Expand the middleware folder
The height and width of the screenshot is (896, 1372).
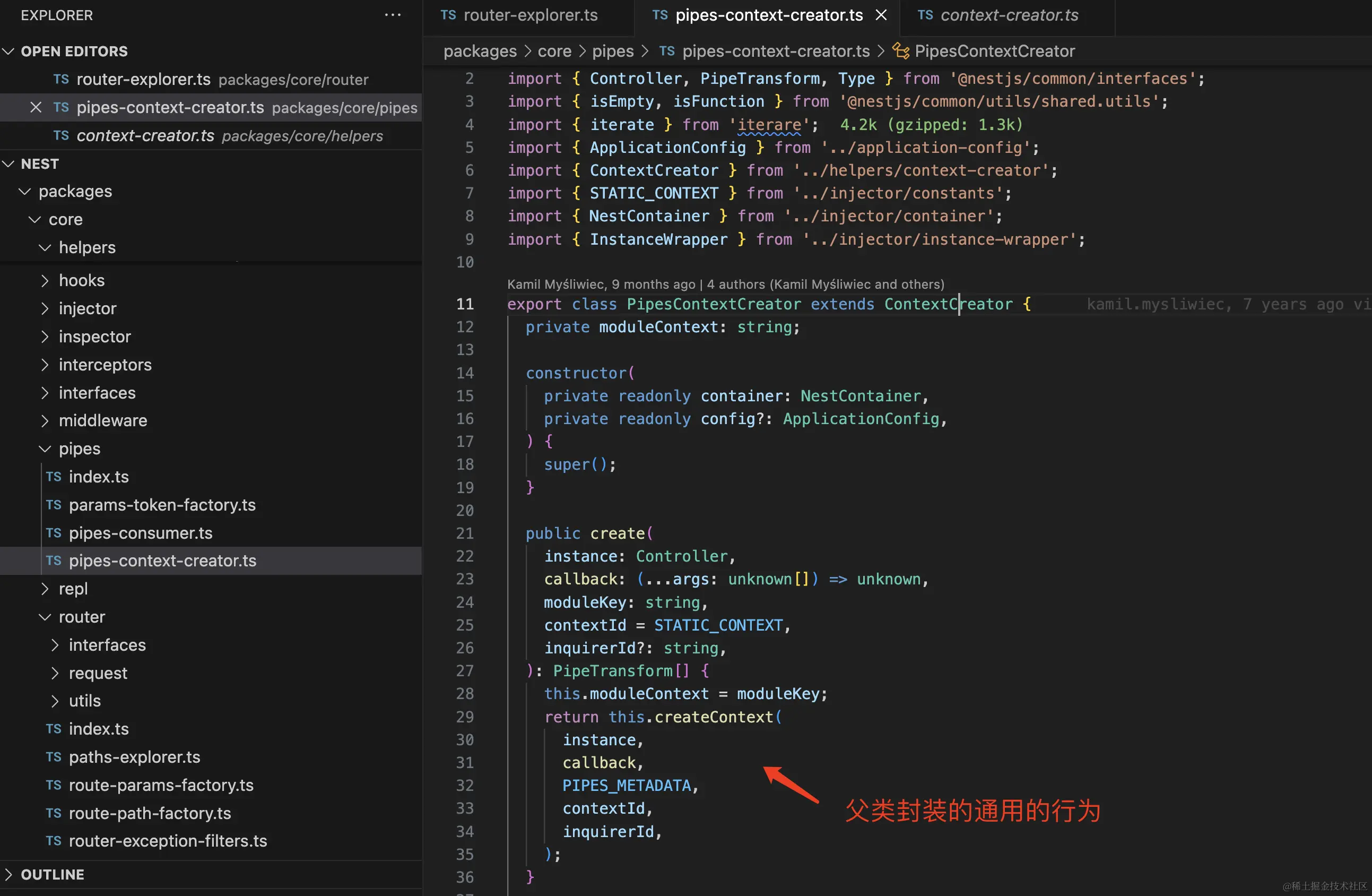(x=45, y=421)
